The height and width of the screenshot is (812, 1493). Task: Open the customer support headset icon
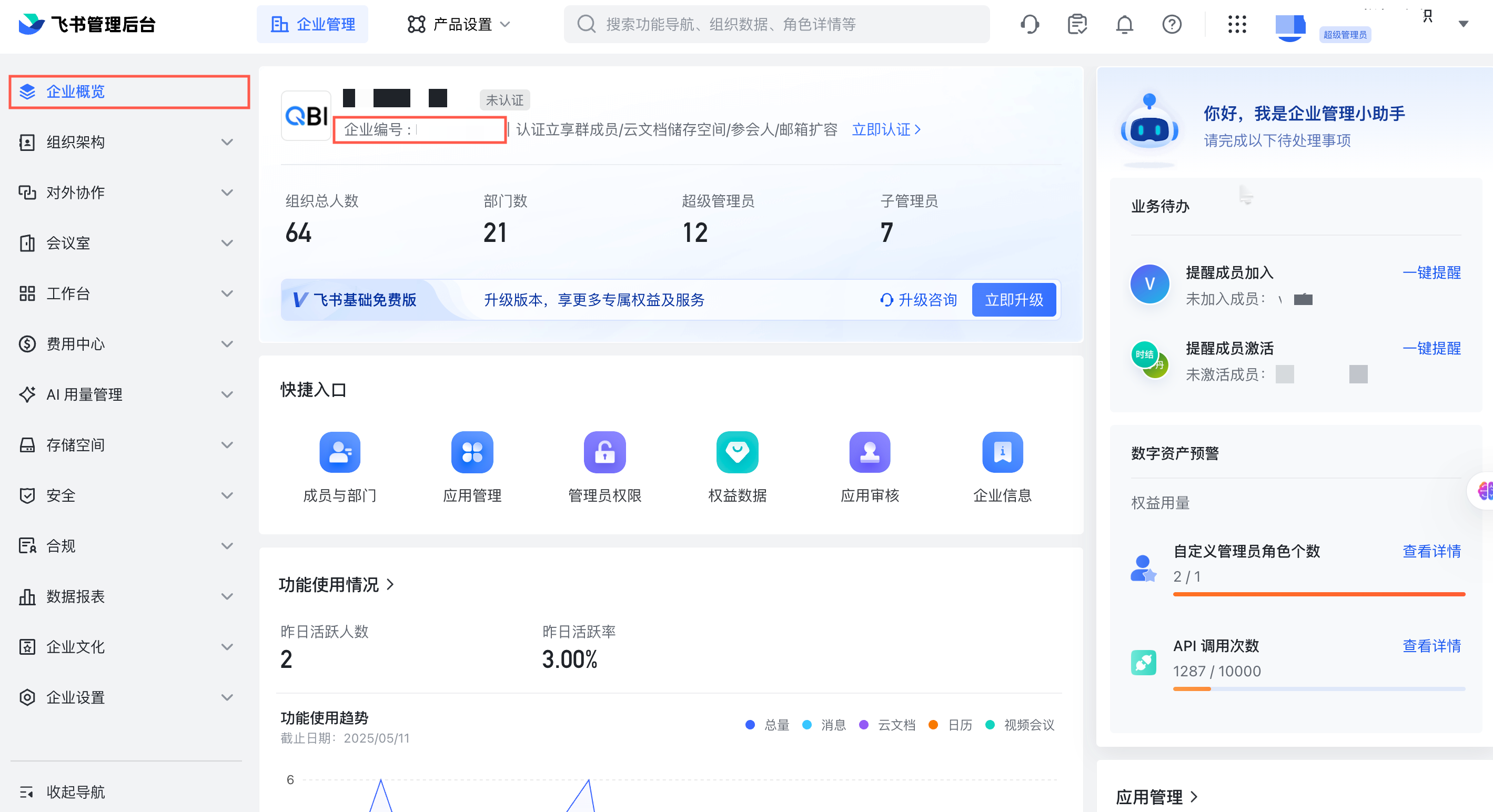1030,24
